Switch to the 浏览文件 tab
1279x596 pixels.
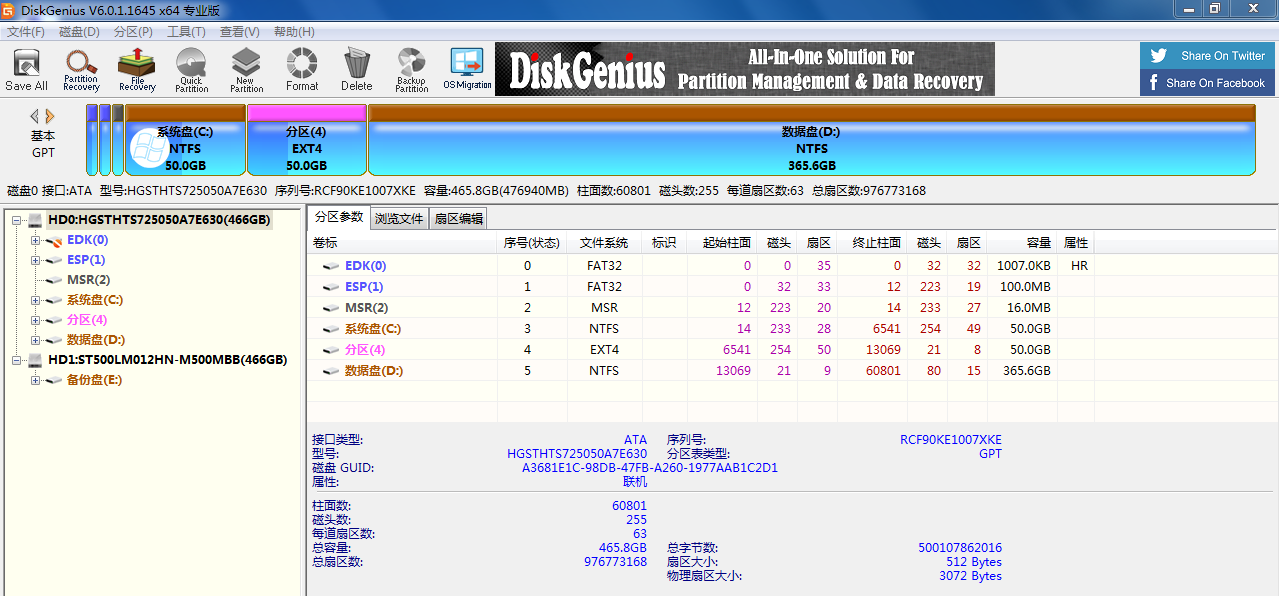(x=399, y=218)
